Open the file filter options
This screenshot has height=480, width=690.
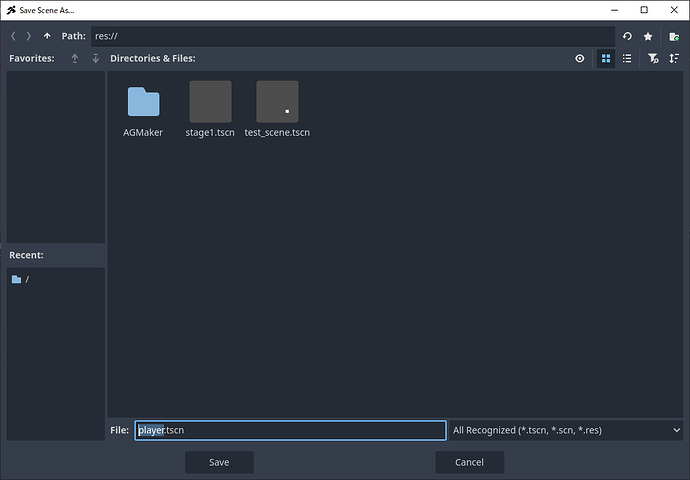652,59
